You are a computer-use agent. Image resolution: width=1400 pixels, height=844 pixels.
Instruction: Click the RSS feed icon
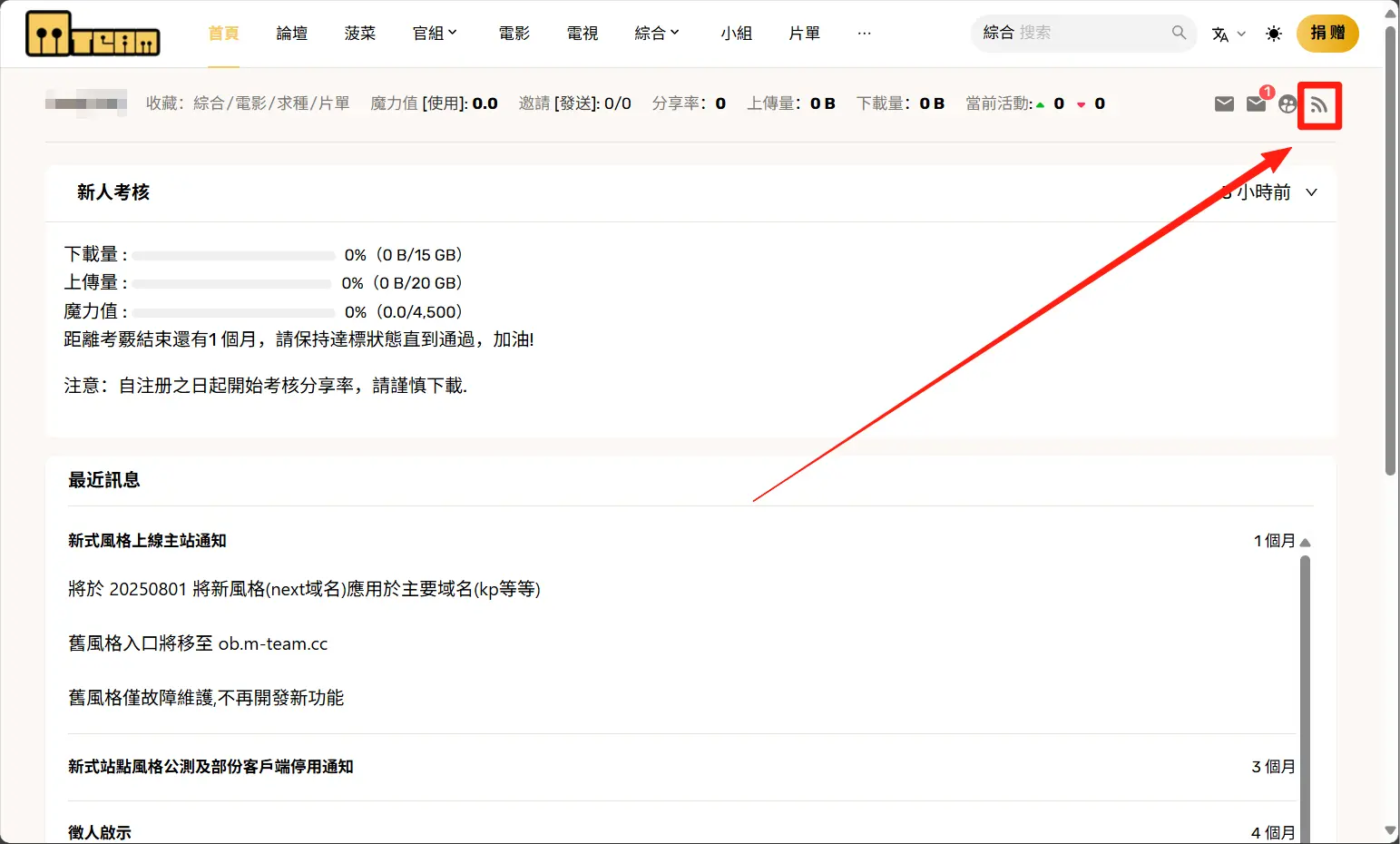click(x=1319, y=105)
